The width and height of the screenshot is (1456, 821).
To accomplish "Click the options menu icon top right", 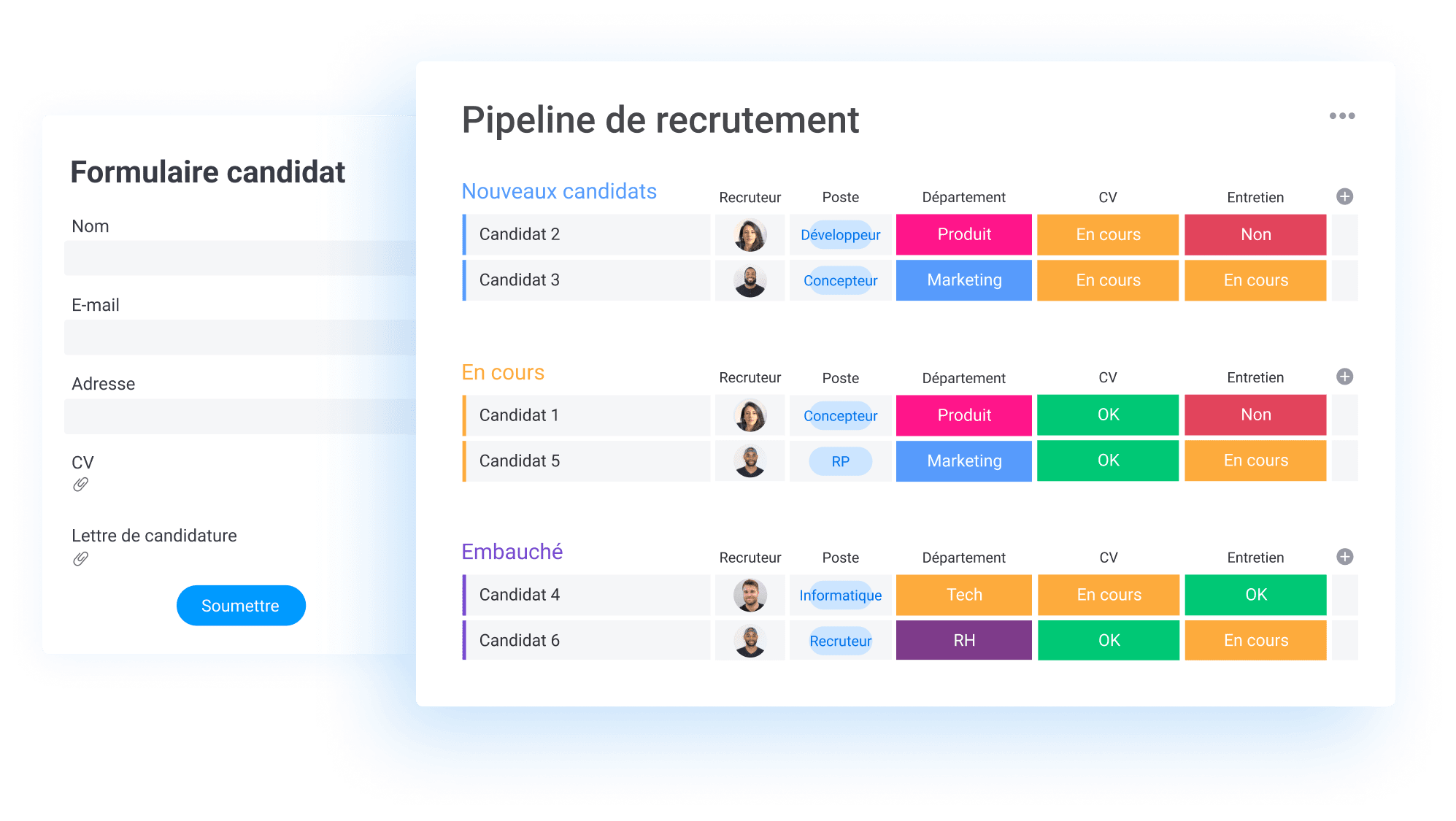I will pos(1342,115).
